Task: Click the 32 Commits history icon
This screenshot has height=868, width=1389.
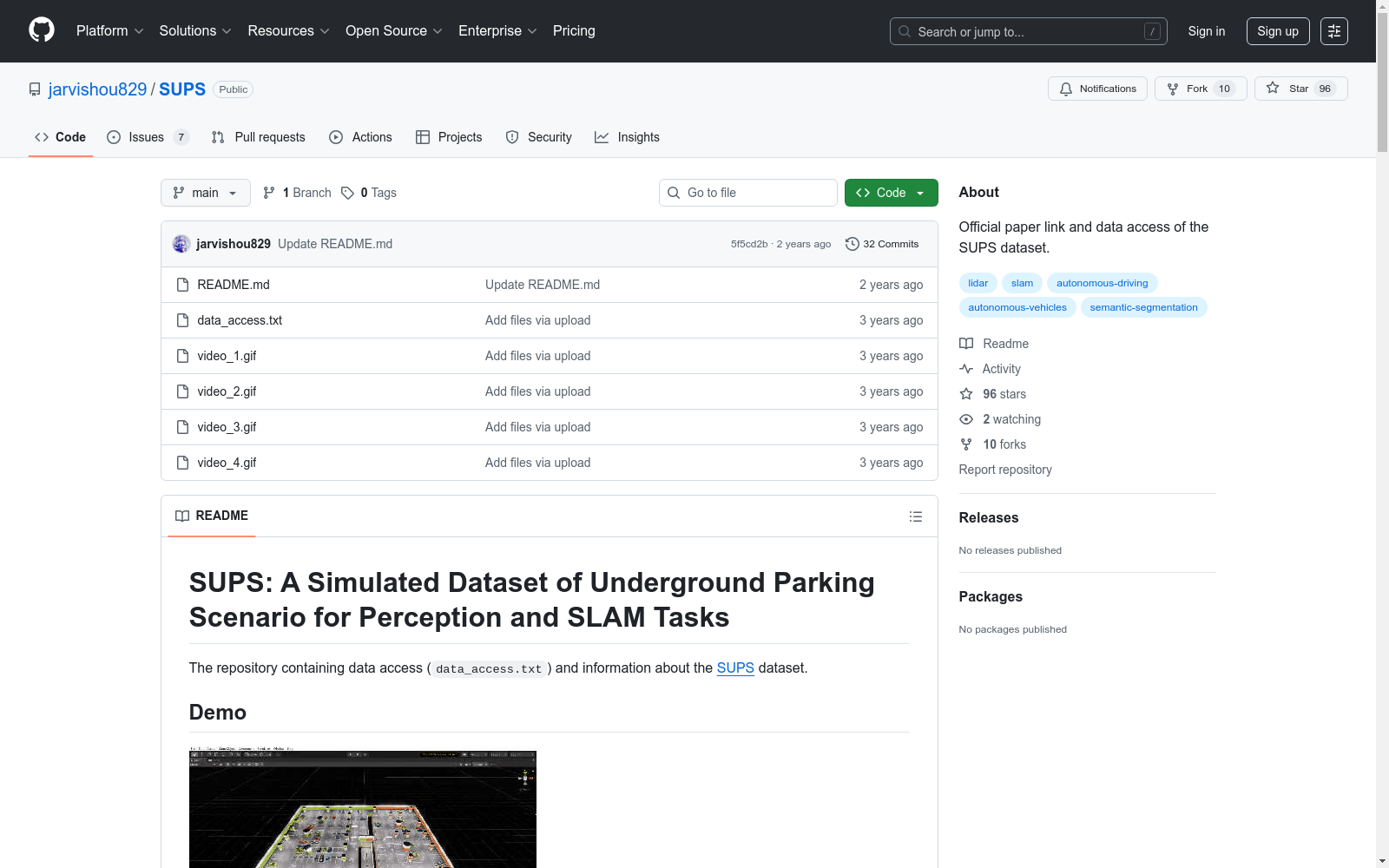Action: tap(852, 244)
